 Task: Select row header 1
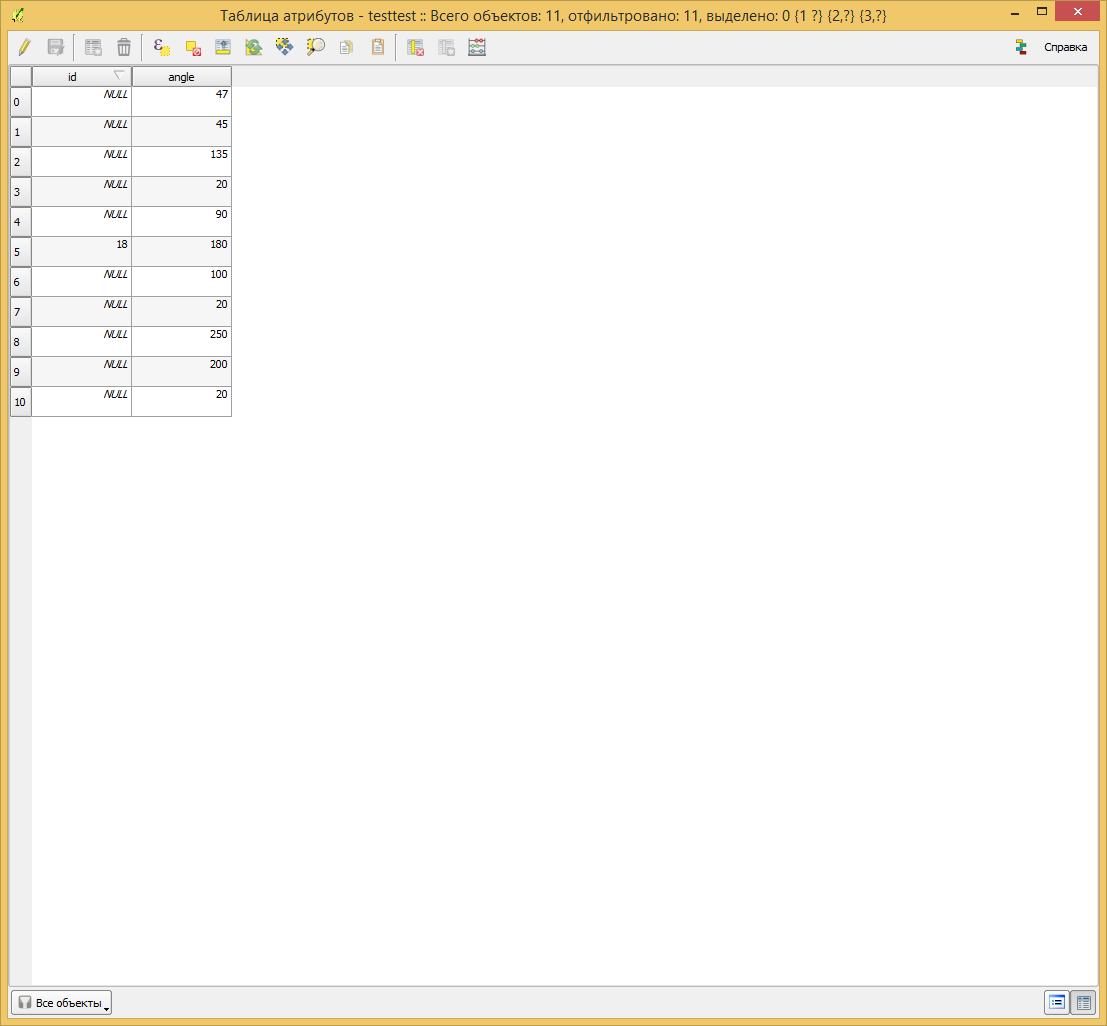pos(21,132)
